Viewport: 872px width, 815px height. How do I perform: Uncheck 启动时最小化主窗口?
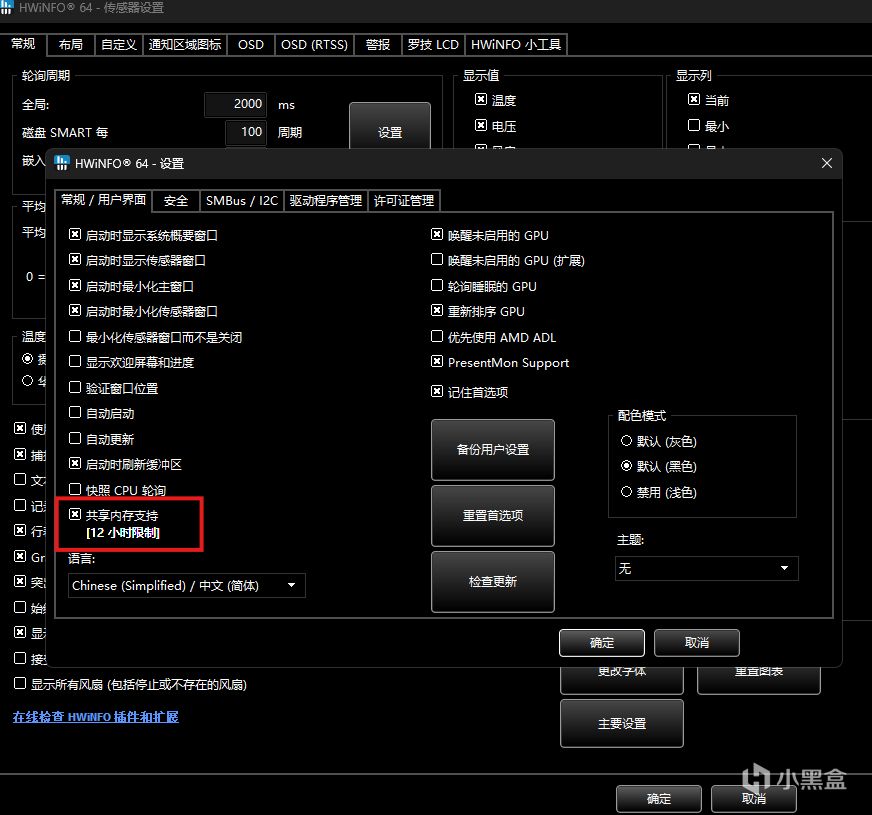click(75, 286)
